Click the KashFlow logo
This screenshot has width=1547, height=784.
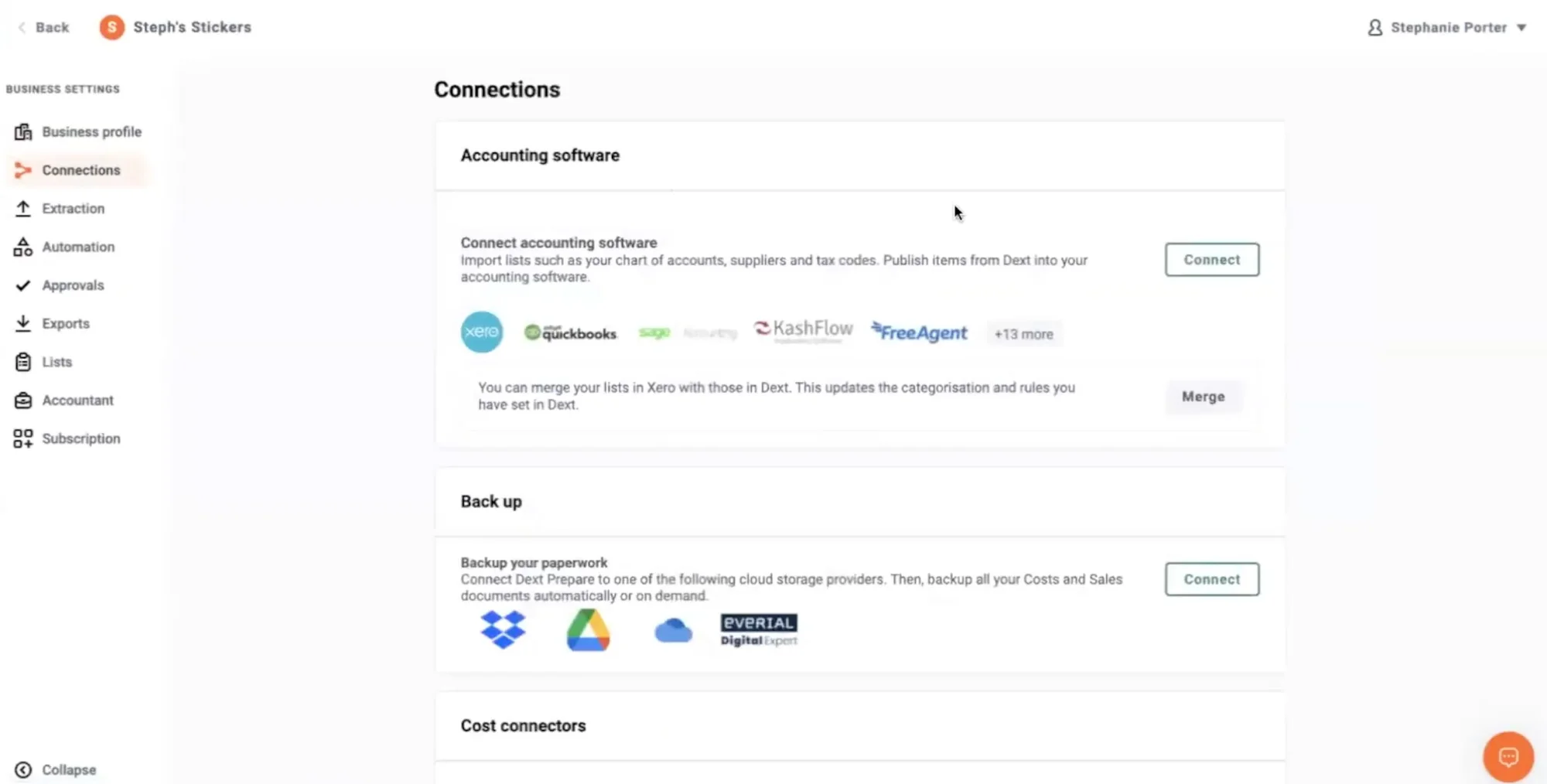click(x=804, y=330)
